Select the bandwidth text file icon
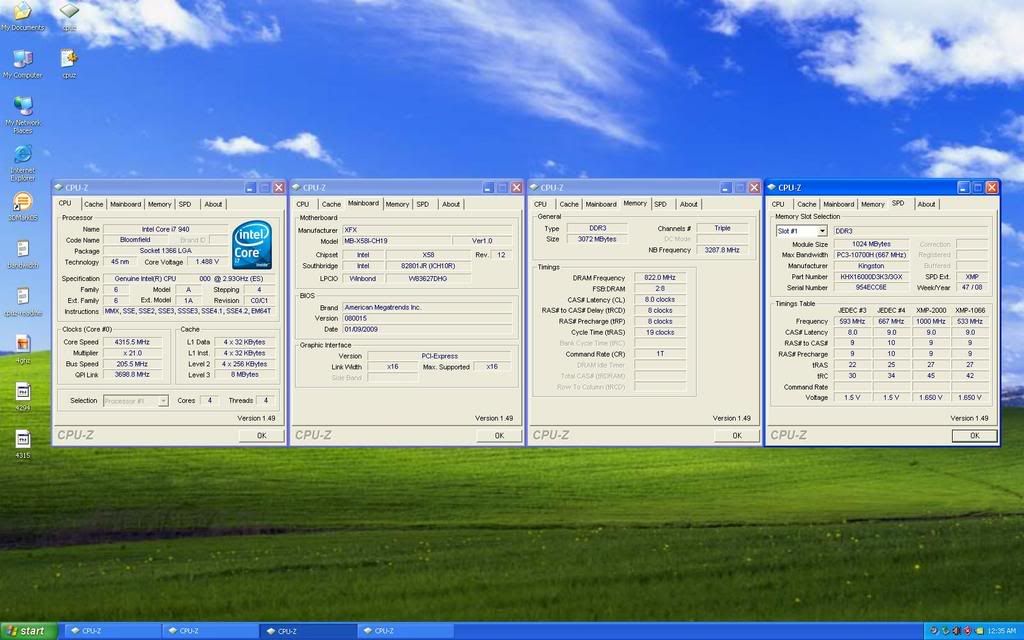Viewport: 1024px width, 640px height. (x=23, y=254)
